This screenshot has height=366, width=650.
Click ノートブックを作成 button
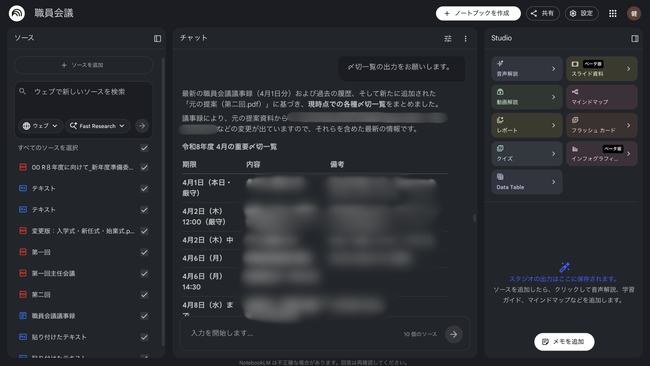pyautogui.click(x=478, y=13)
